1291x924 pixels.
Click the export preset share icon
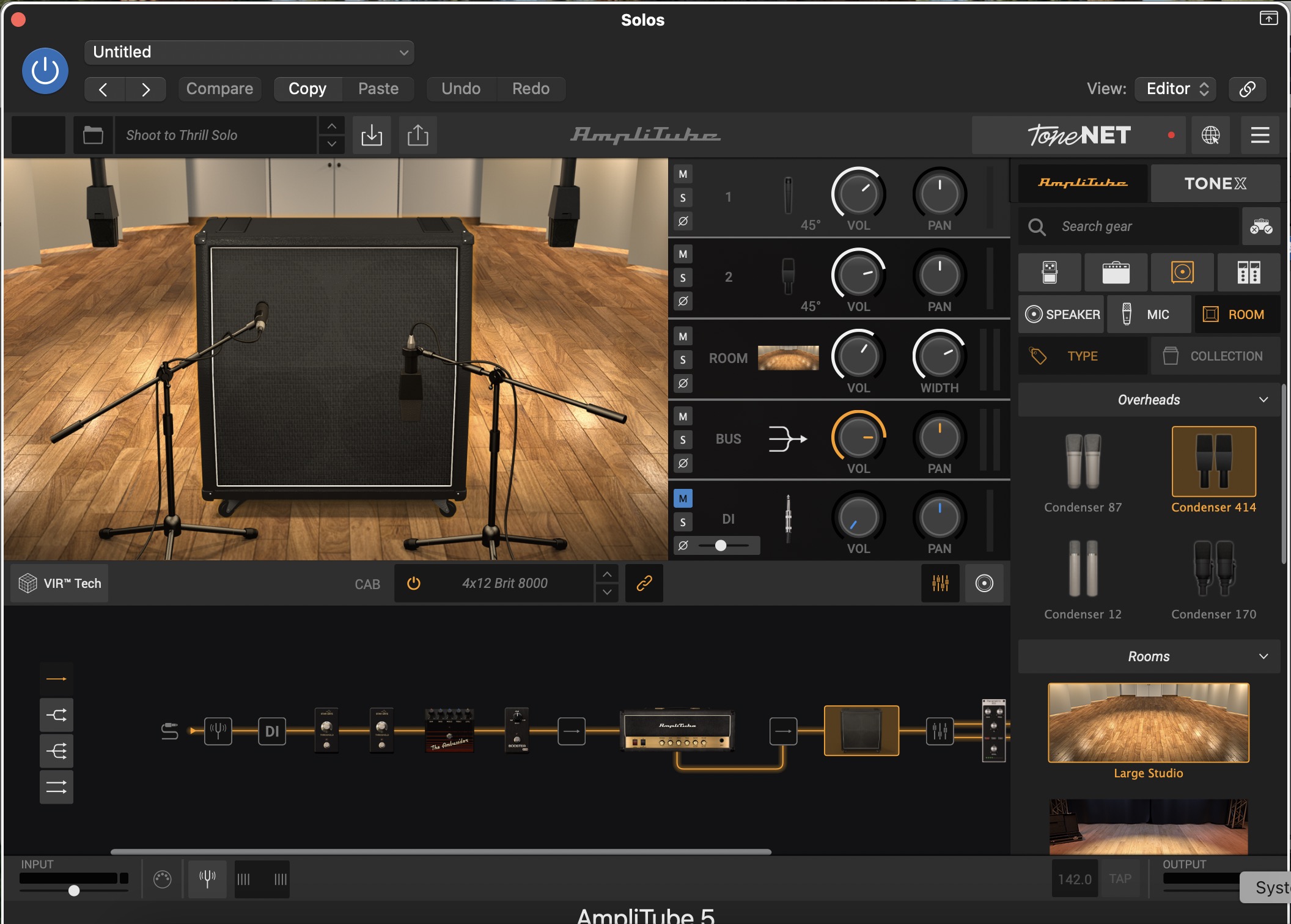coord(418,135)
